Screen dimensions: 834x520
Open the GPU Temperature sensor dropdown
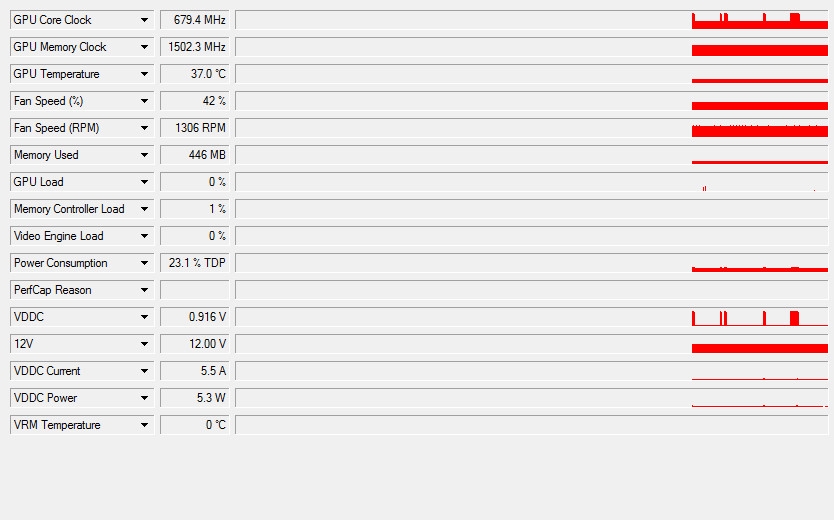(145, 74)
